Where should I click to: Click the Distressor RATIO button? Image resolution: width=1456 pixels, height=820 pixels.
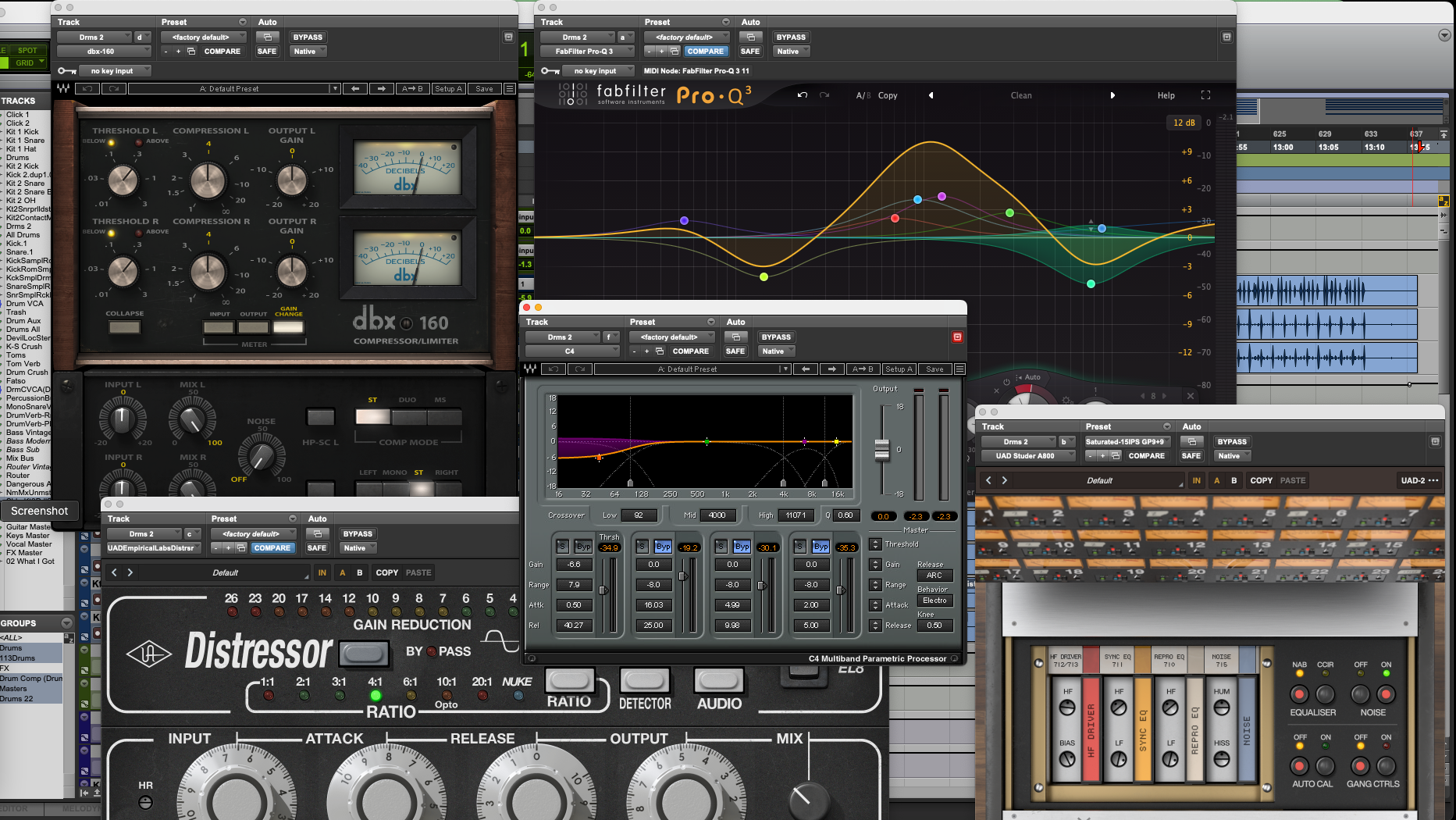(x=568, y=680)
